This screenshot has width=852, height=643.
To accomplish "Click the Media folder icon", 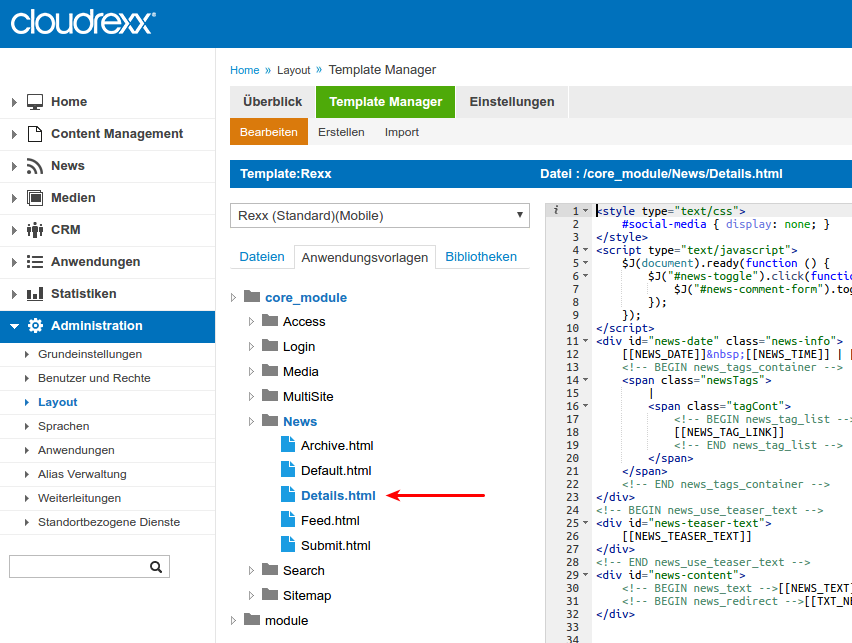I will click(270, 370).
